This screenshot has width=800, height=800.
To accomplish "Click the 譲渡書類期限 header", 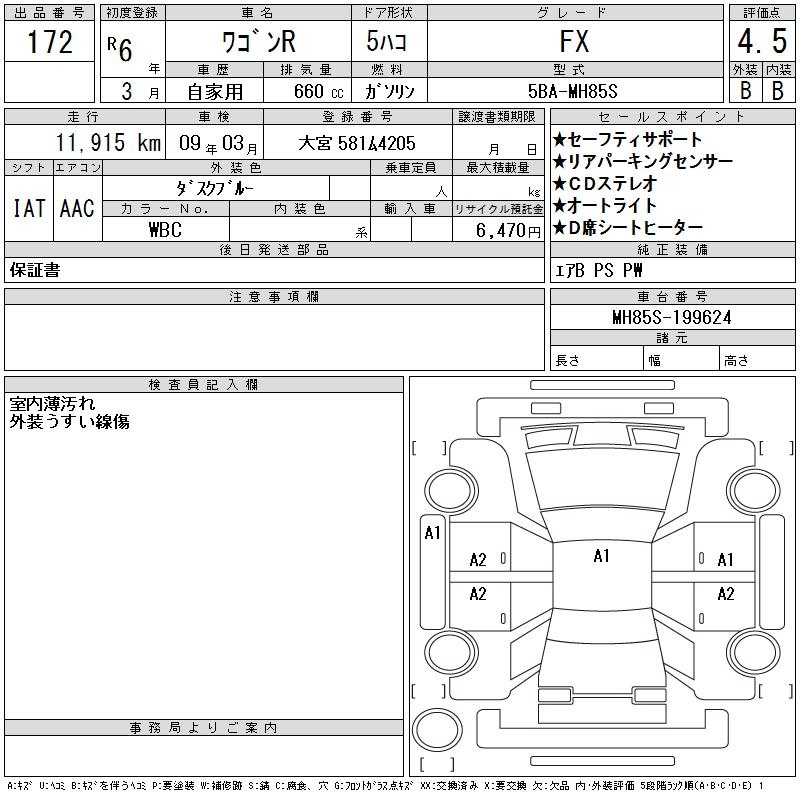I will 497,116.
